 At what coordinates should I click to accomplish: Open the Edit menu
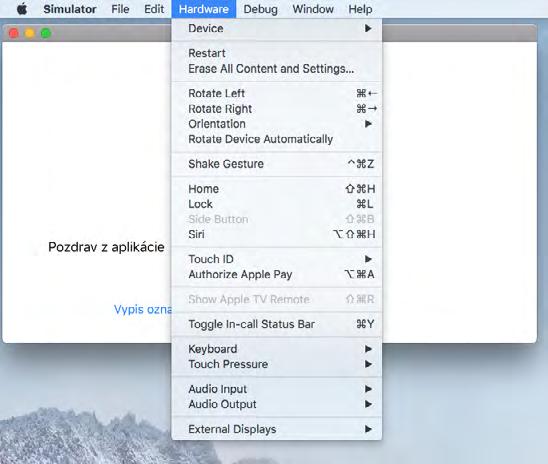tap(154, 9)
